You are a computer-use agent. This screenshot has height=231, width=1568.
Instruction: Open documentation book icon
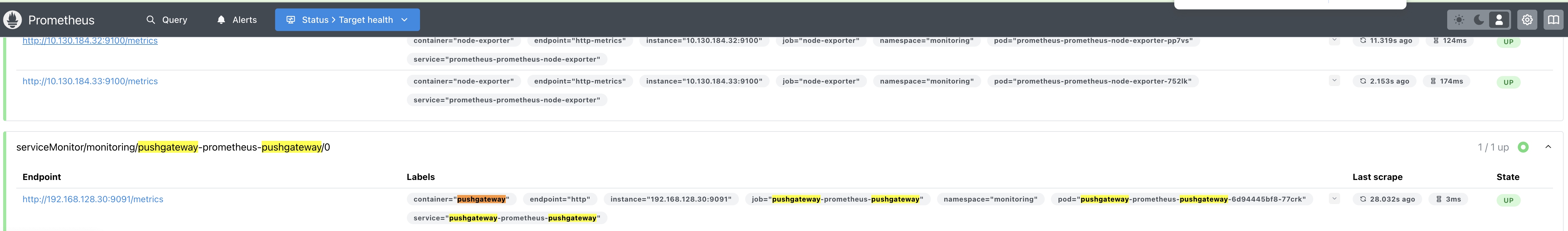point(1553,19)
